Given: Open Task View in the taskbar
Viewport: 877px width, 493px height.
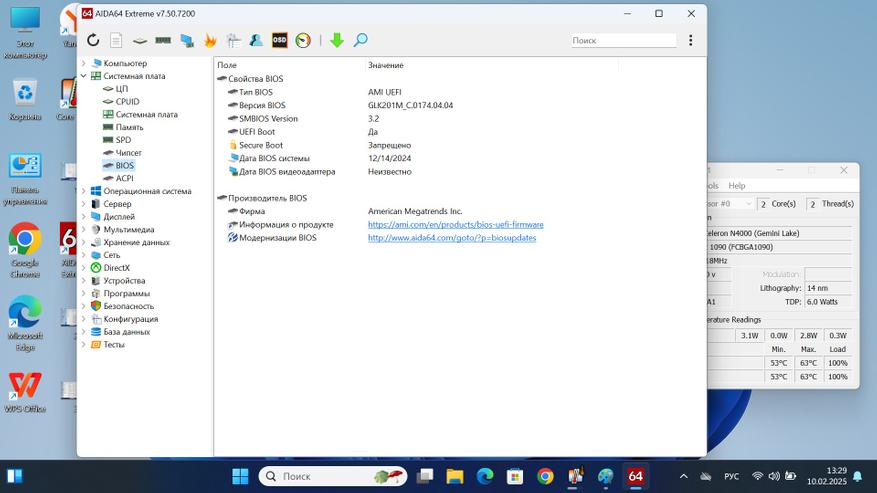Looking at the screenshot, I should tap(425, 476).
